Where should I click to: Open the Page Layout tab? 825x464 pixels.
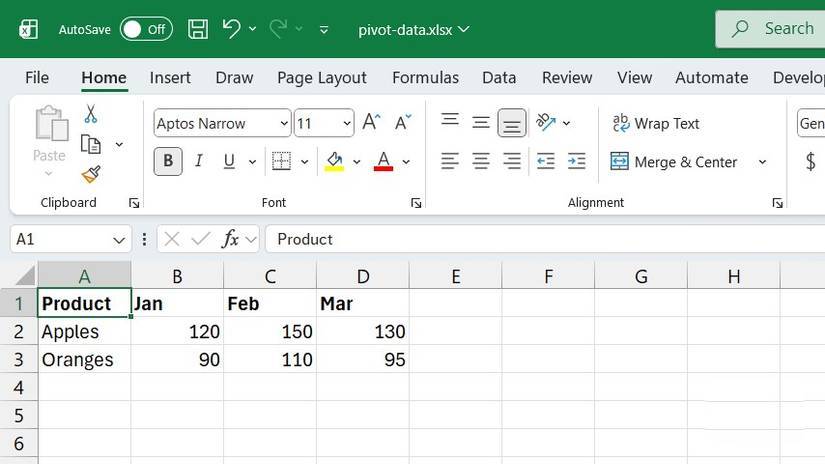tap(321, 78)
